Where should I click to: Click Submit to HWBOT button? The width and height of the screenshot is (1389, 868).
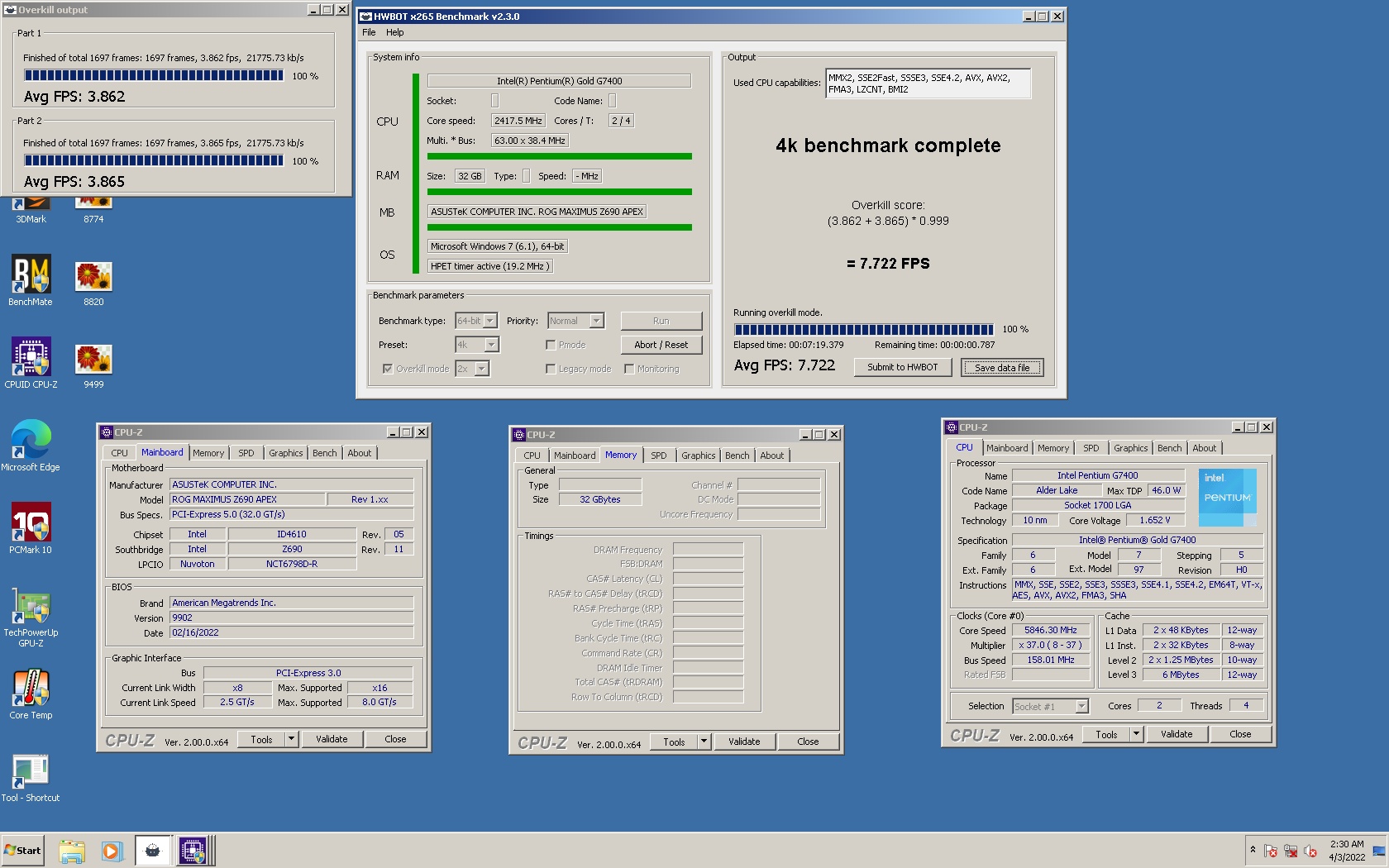[x=903, y=367]
